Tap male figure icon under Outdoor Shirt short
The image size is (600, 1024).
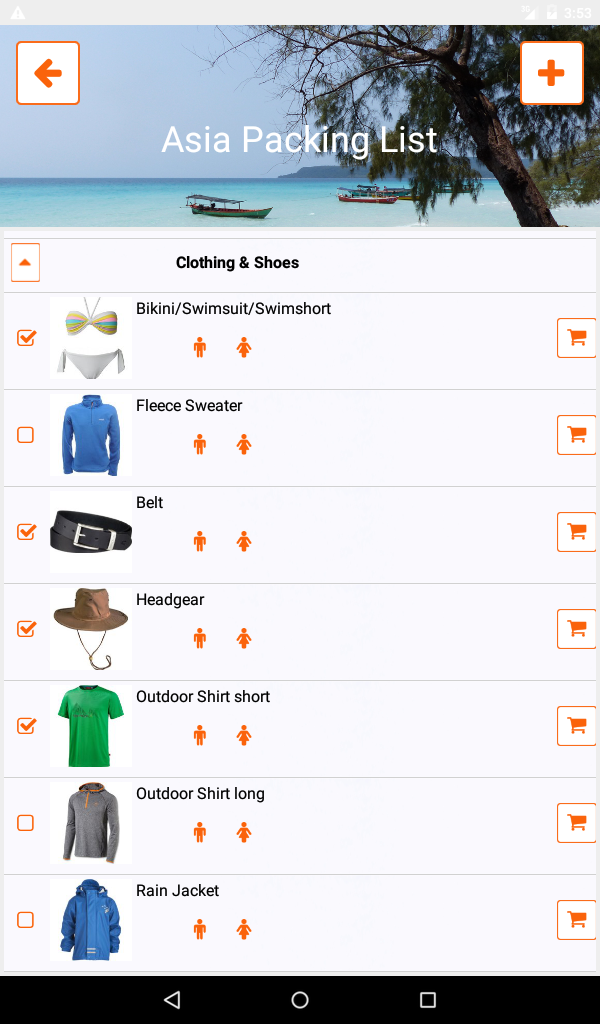pos(200,735)
